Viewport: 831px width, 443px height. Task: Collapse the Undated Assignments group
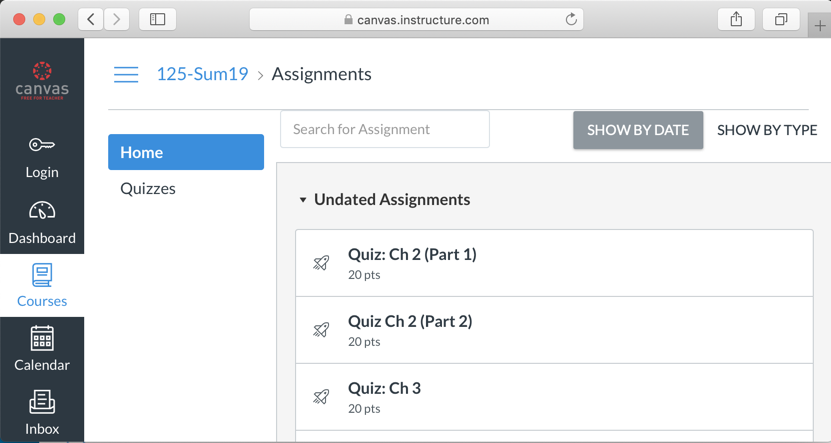pyautogui.click(x=303, y=200)
